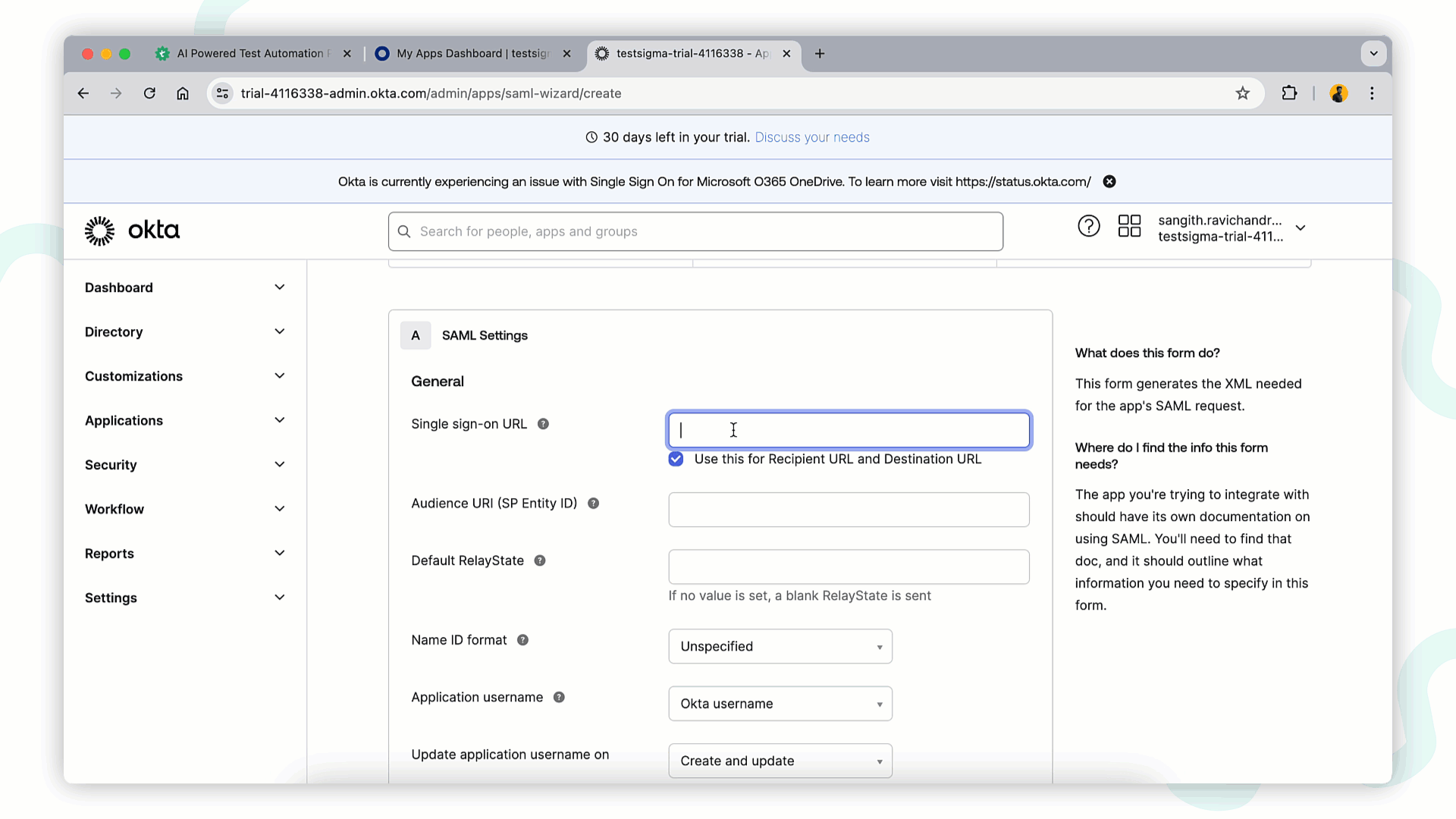Click the Audience URI input field

click(849, 510)
